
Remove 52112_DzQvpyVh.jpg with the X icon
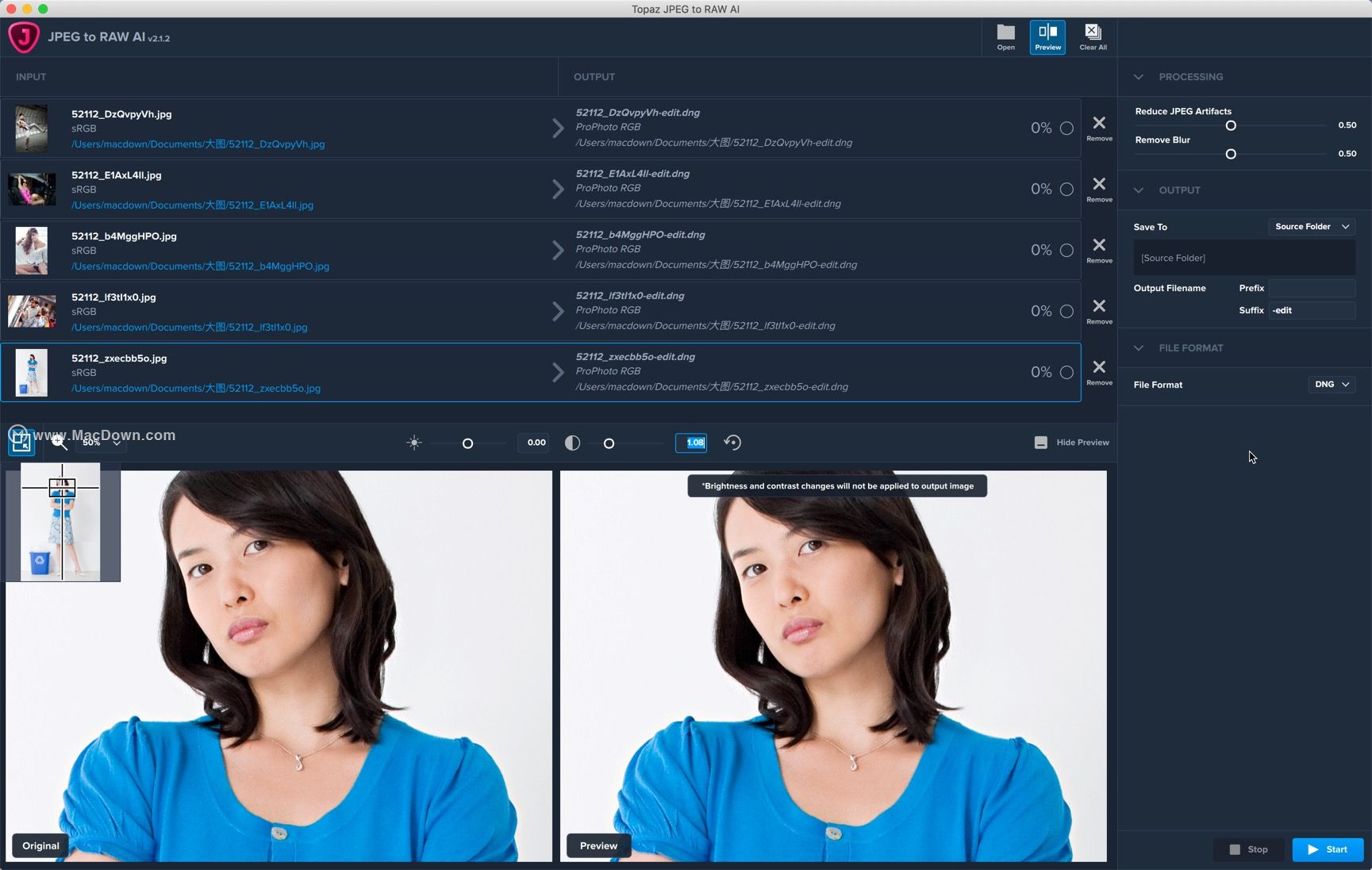1099,124
